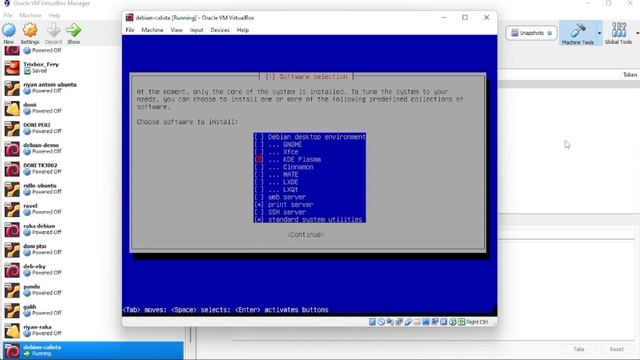This screenshot has width=640, height=360.
Task: Open Help menu in VM window
Action: click(242, 30)
